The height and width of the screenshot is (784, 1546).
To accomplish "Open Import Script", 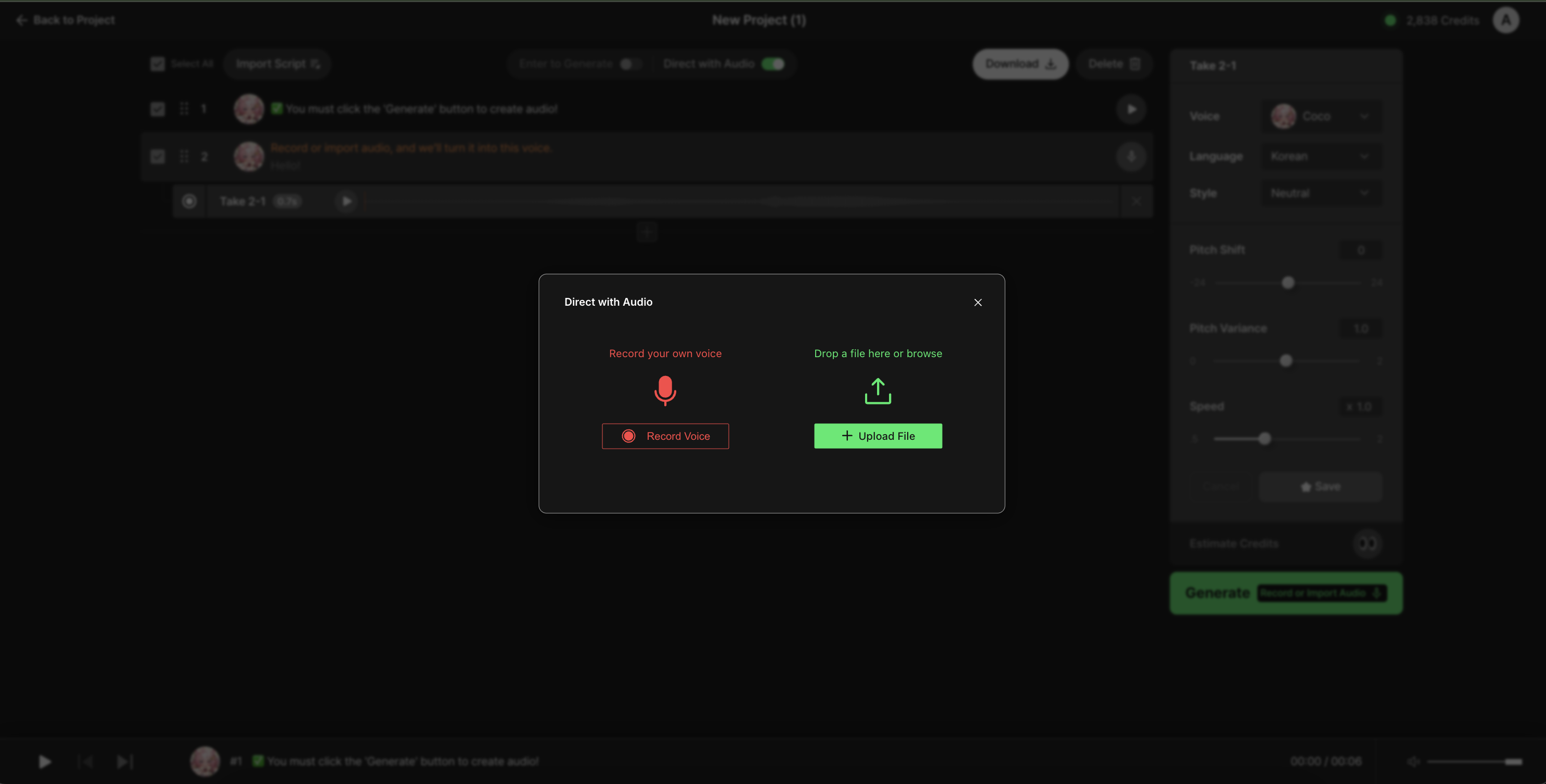I will (x=277, y=63).
